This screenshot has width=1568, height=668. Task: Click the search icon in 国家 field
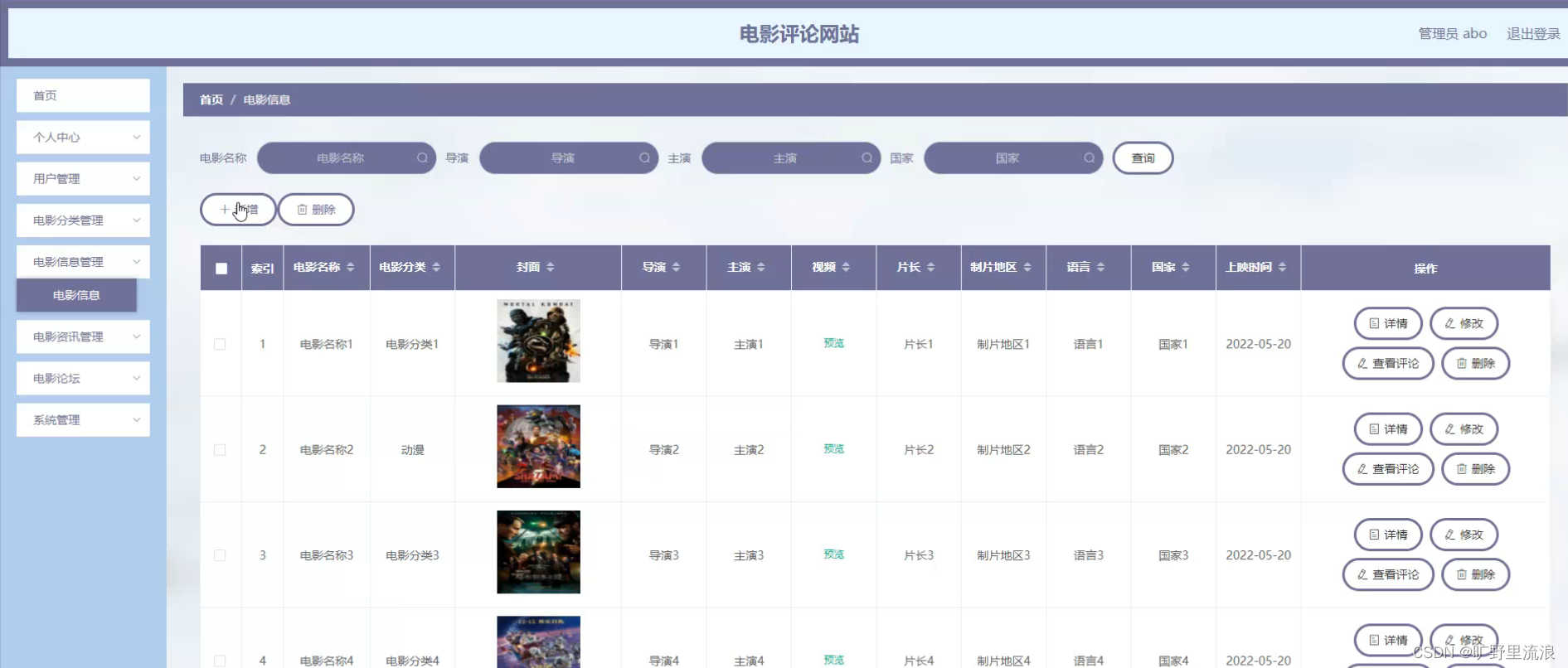(x=1089, y=157)
